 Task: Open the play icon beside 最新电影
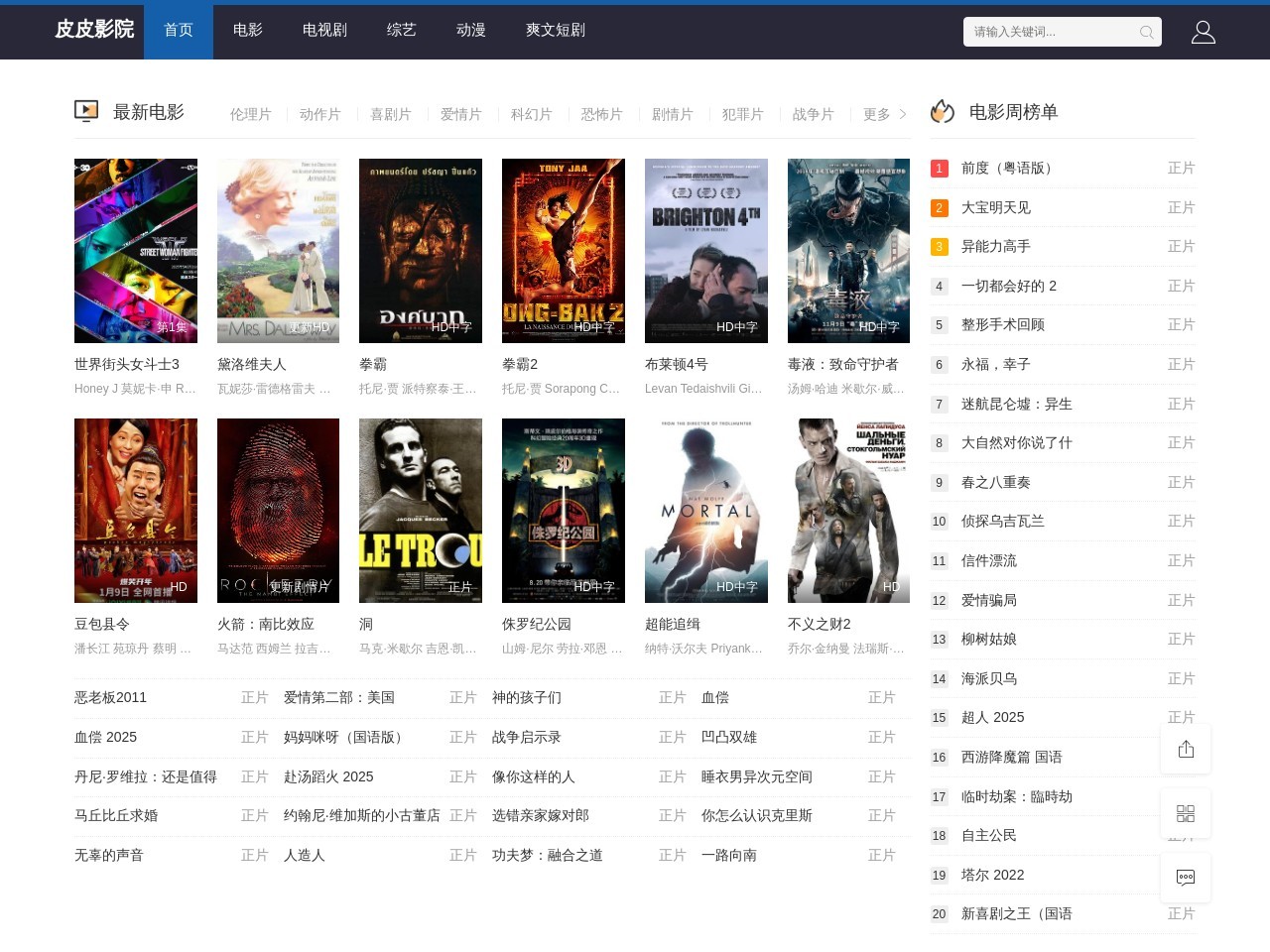[86, 111]
